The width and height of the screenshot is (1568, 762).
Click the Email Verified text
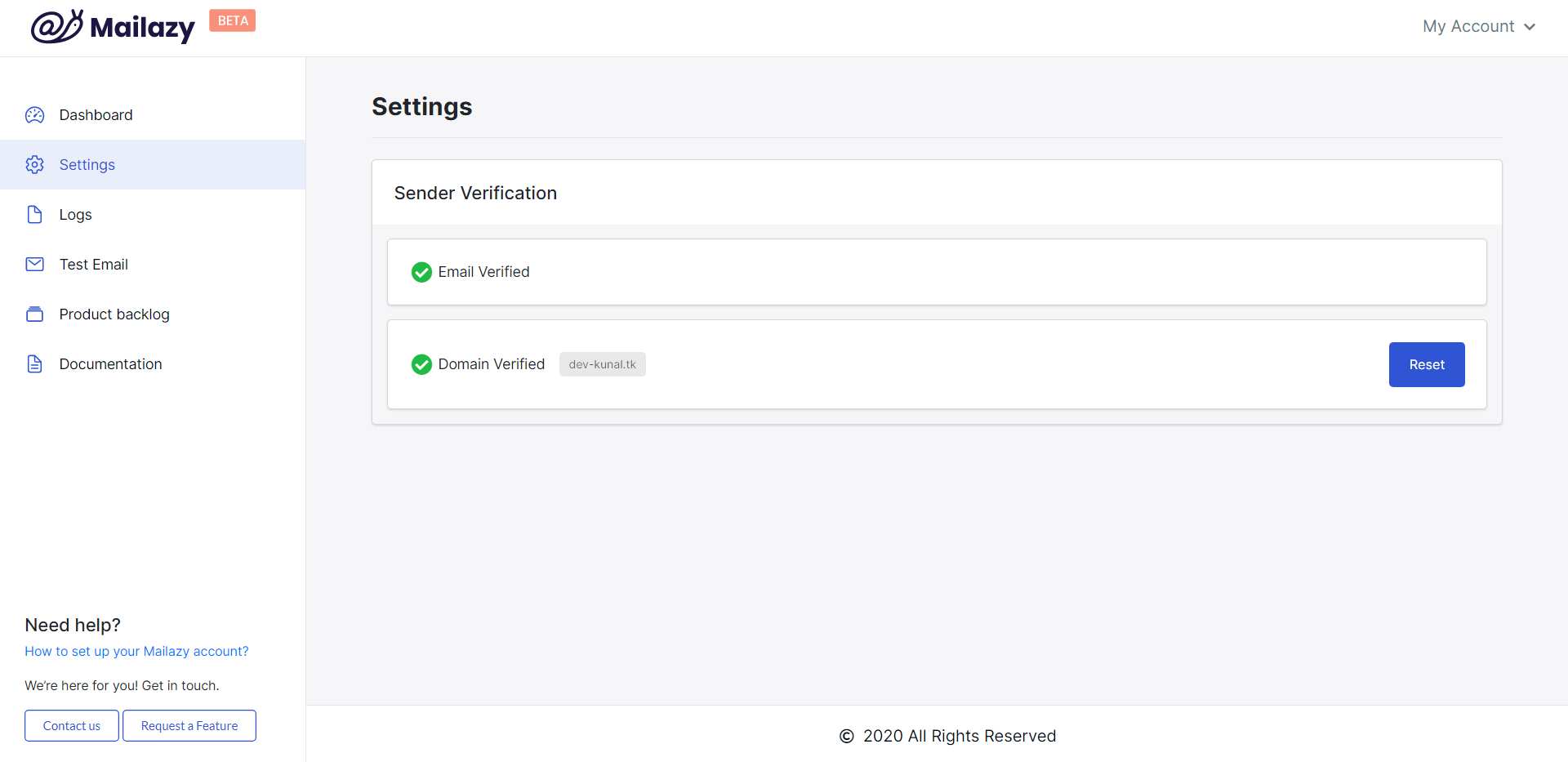pos(483,272)
